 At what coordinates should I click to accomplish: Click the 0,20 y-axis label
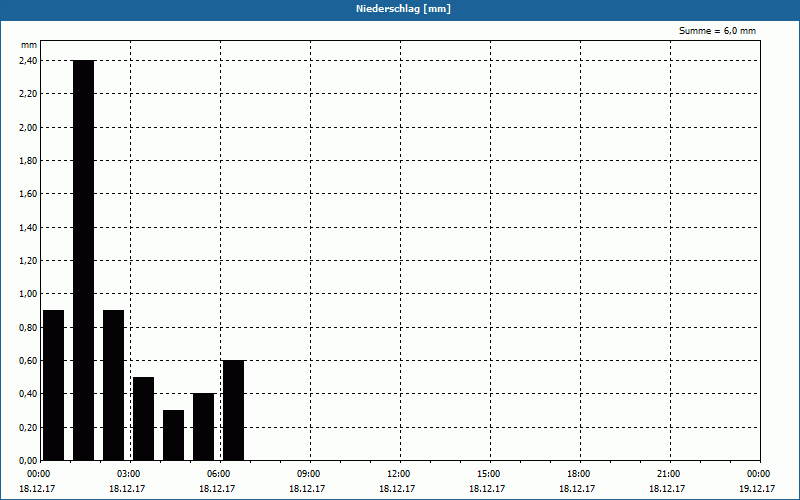[28, 428]
